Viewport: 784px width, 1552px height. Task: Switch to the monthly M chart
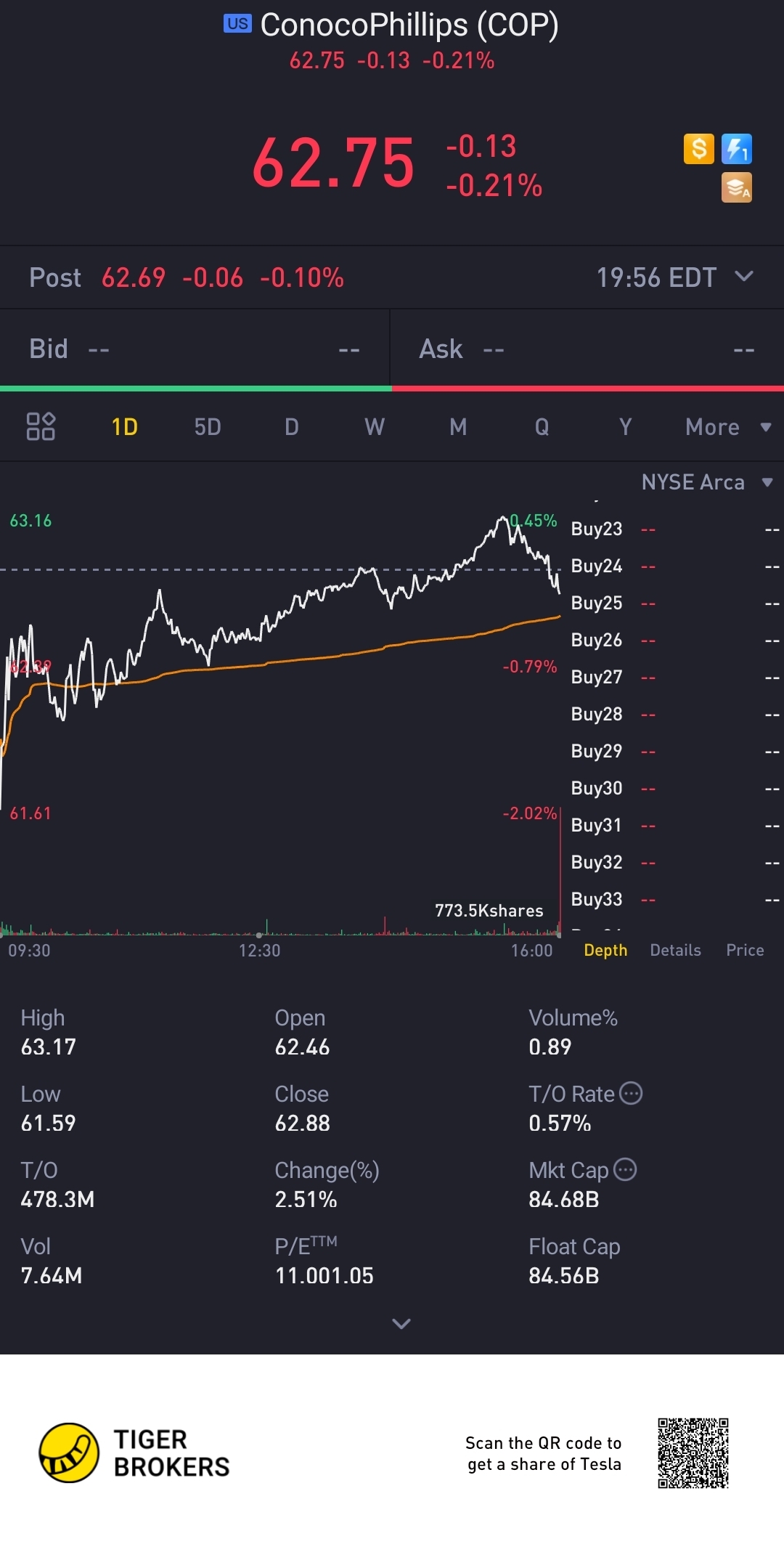[x=458, y=427]
